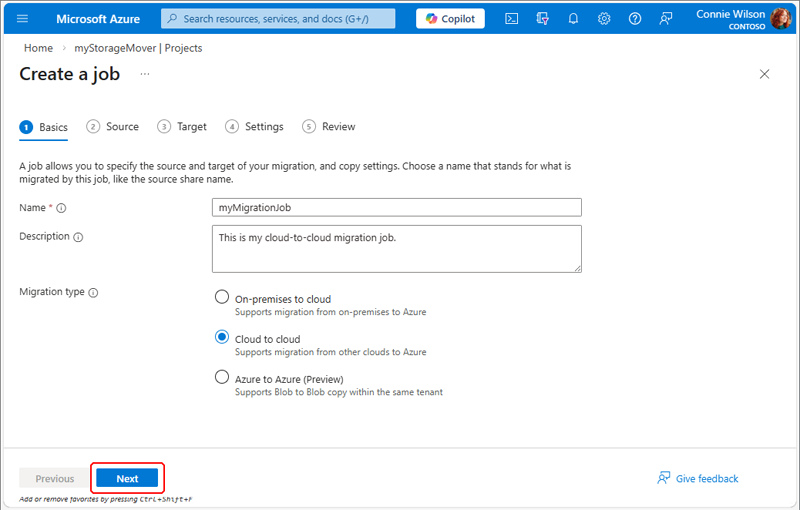Click the Description info icon
The height and width of the screenshot is (510, 800).
(78, 237)
